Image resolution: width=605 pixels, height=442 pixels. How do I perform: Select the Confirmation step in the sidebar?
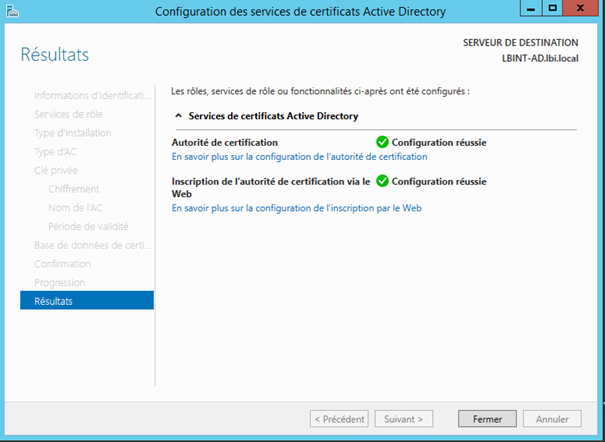[x=62, y=264]
